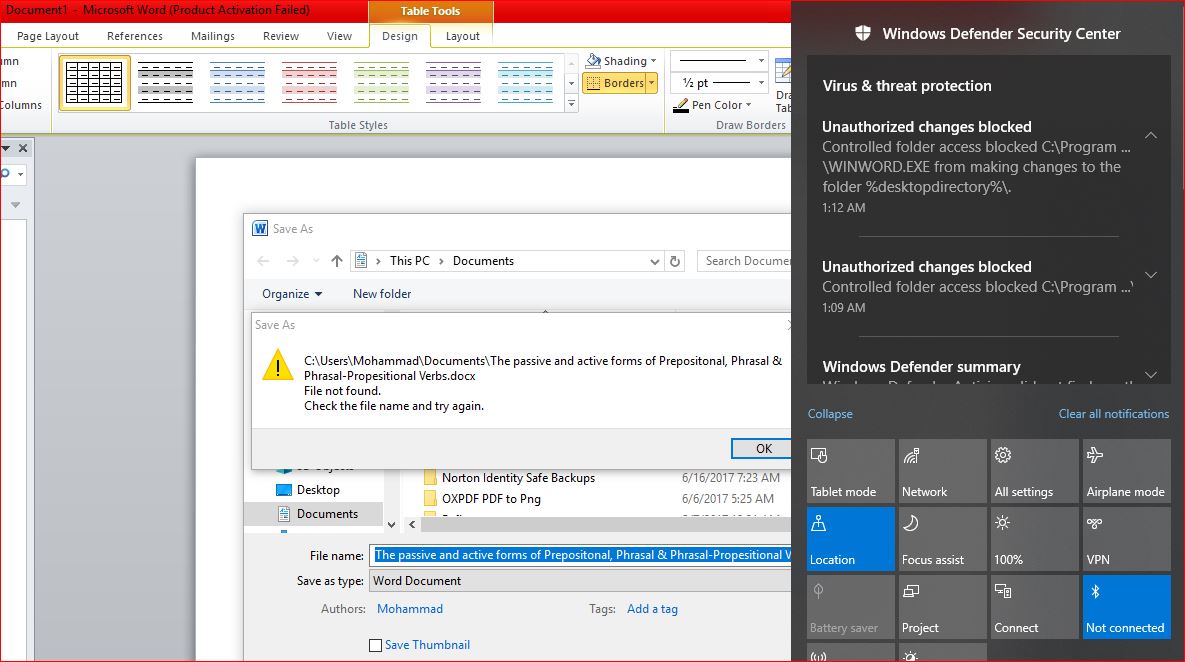Close the left navigation pane in Word

point(23,148)
